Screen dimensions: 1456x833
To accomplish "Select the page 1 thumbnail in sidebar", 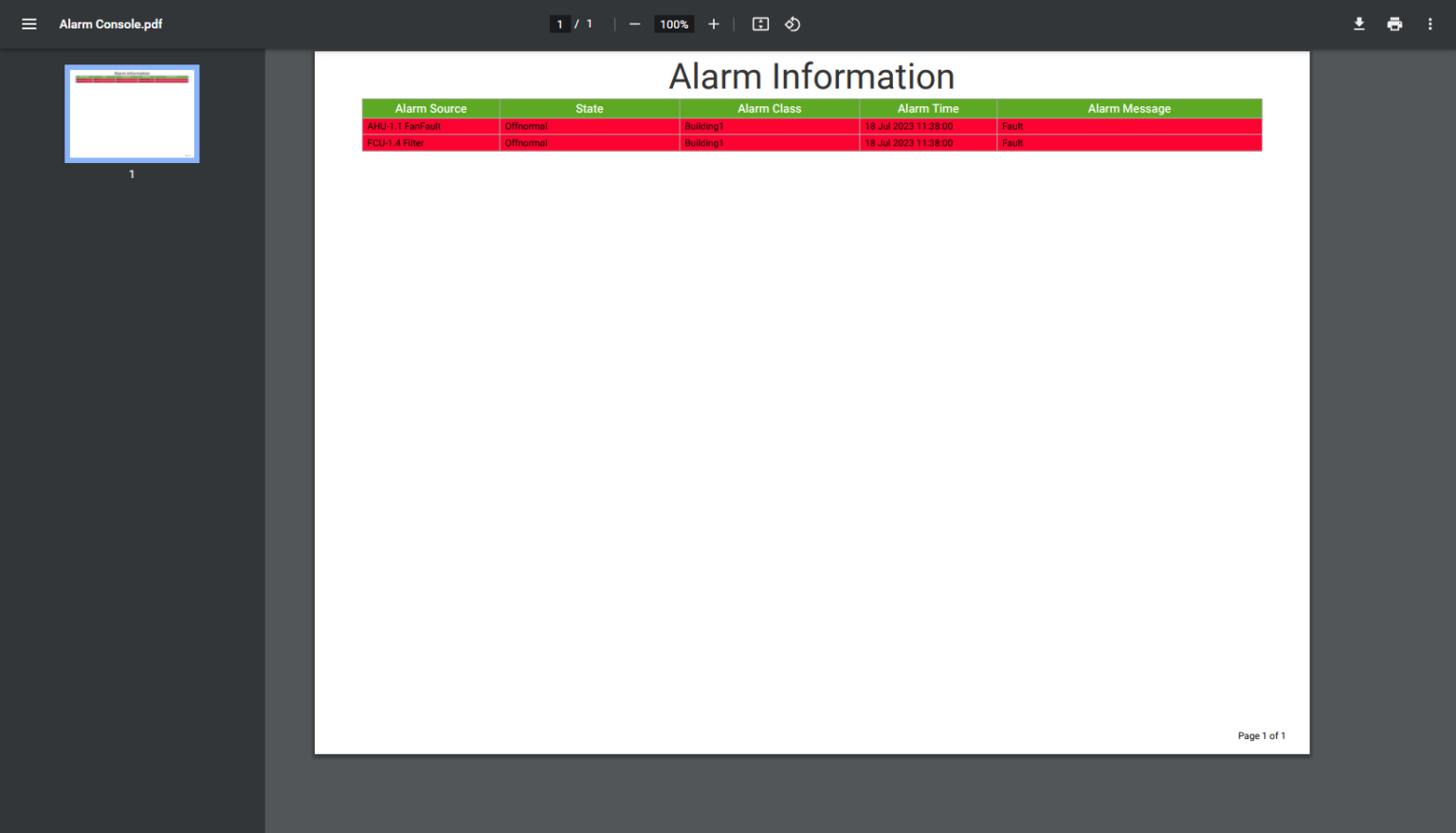I will click(x=132, y=114).
